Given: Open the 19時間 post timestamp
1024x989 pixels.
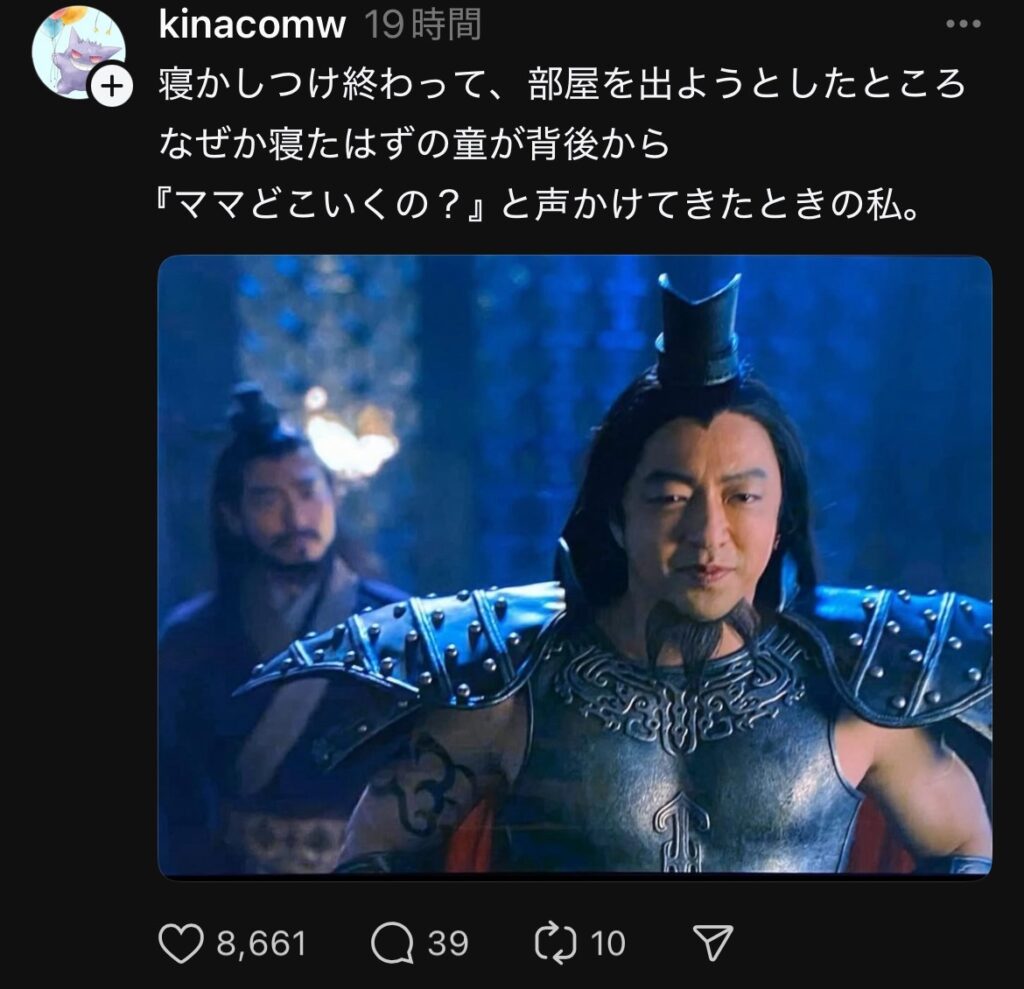Looking at the screenshot, I should tap(423, 25).
